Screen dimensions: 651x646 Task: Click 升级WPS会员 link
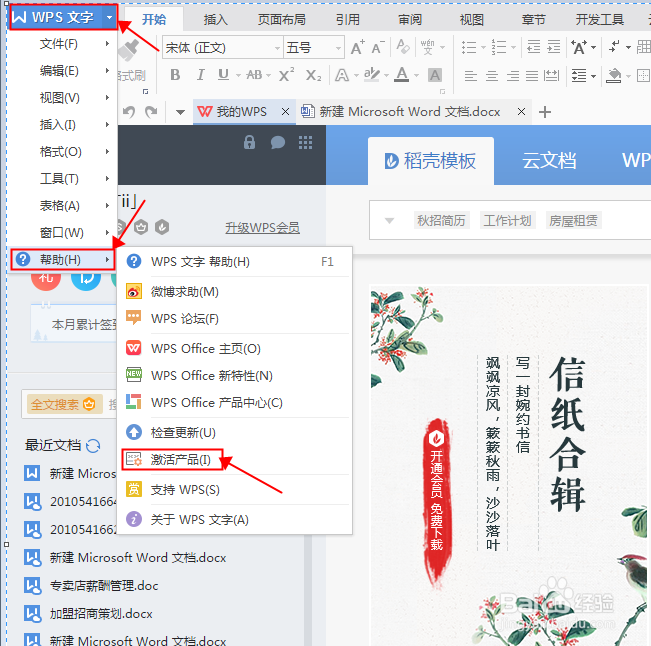pos(262,228)
